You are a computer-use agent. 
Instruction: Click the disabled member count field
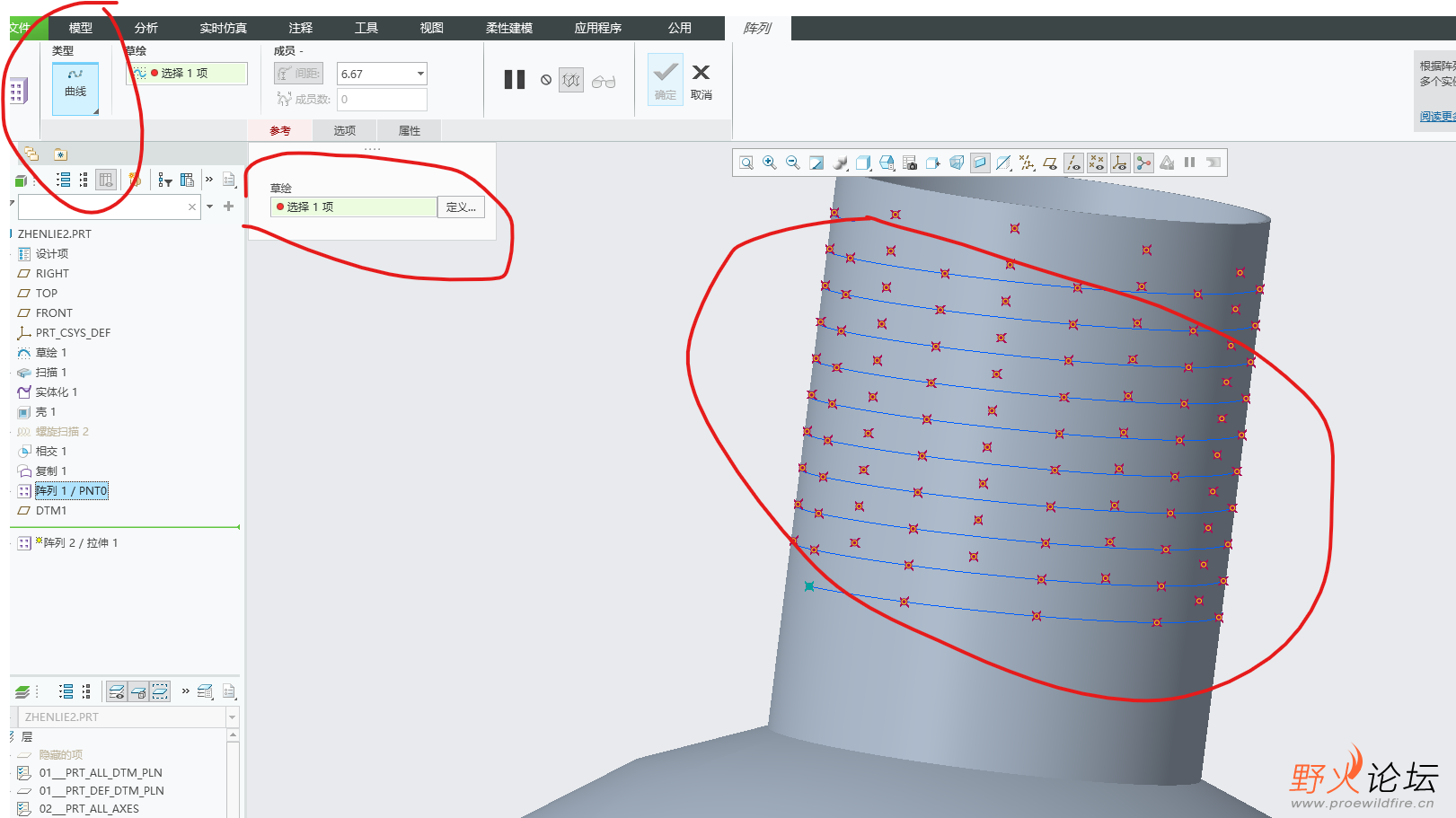click(382, 99)
